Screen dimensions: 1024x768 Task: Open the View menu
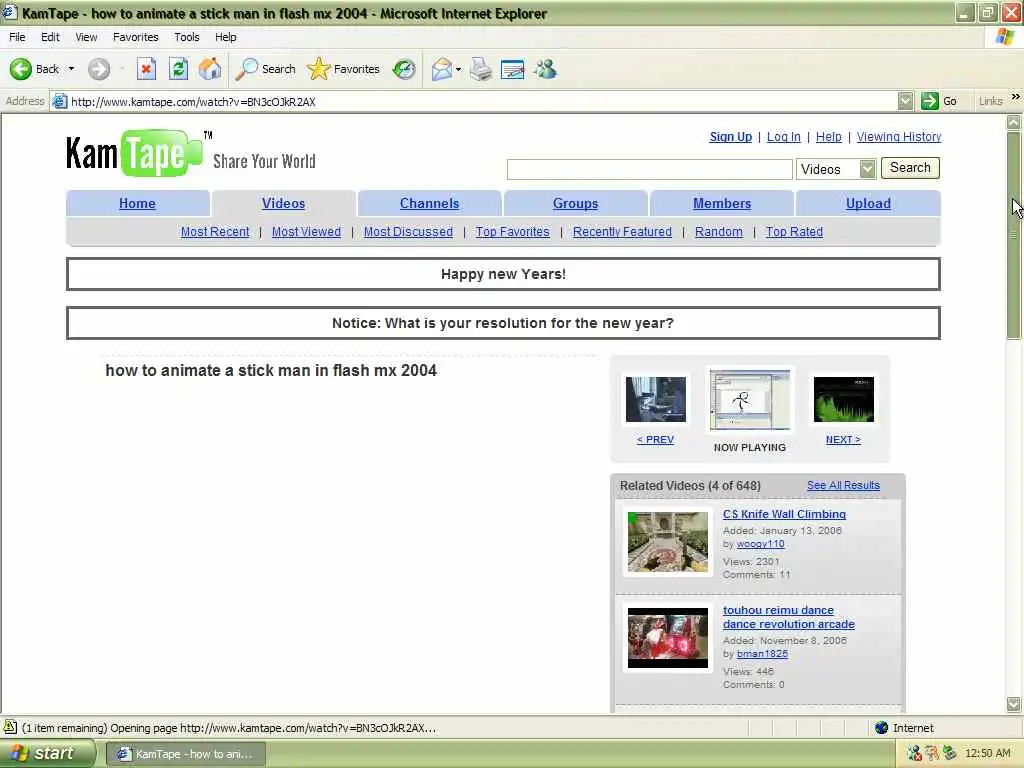coord(86,37)
